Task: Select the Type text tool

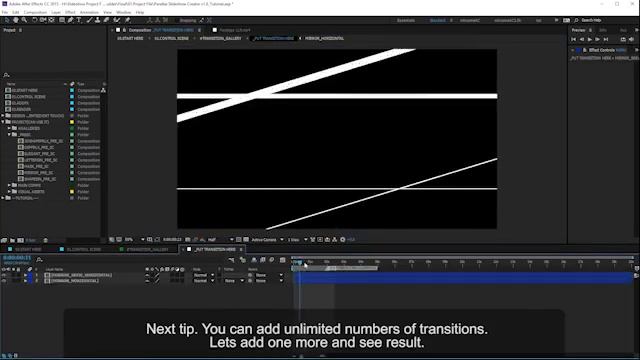Action: (x=79, y=20)
